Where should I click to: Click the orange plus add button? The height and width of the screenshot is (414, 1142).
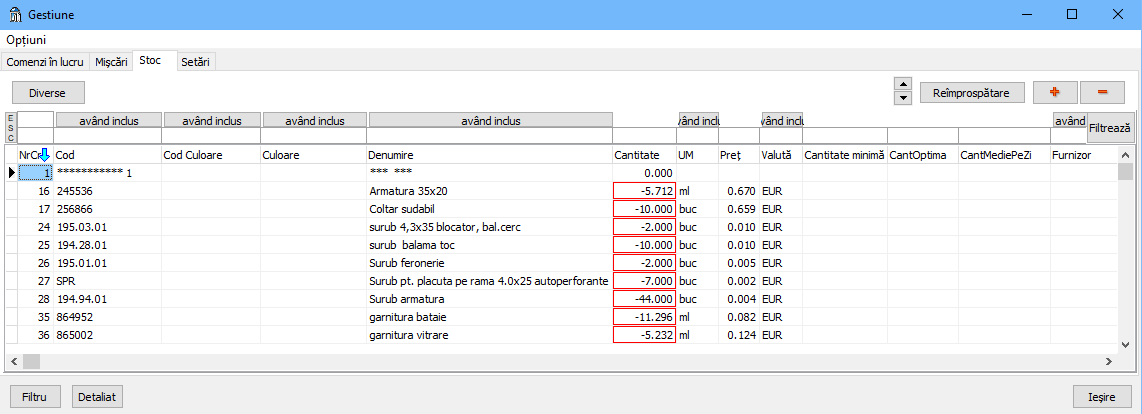click(x=1054, y=92)
